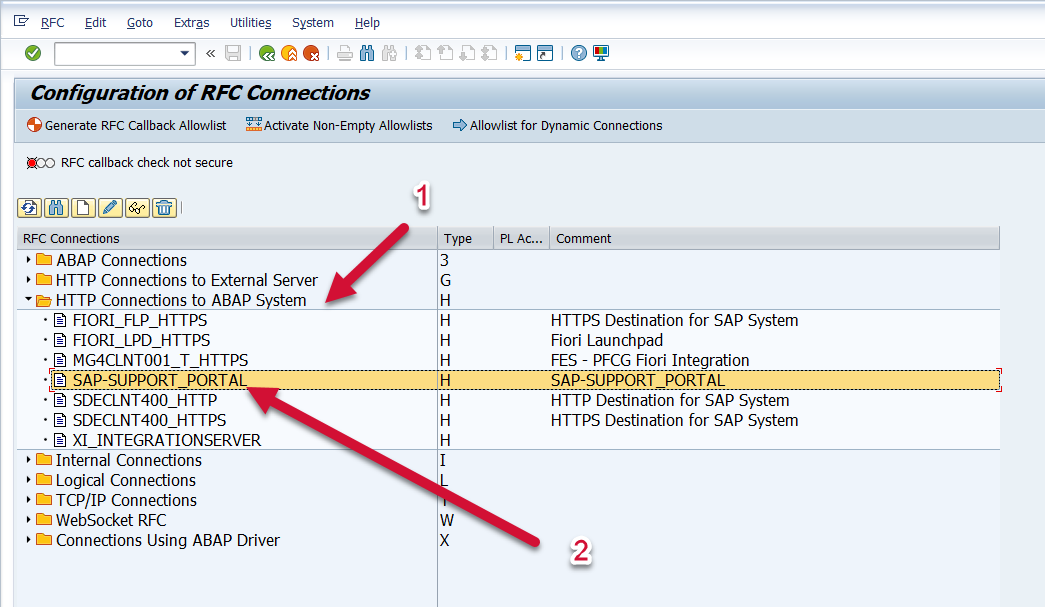1045x607 pixels.
Task: Open the command field dropdown arrow
Action: tap(184, 53)
